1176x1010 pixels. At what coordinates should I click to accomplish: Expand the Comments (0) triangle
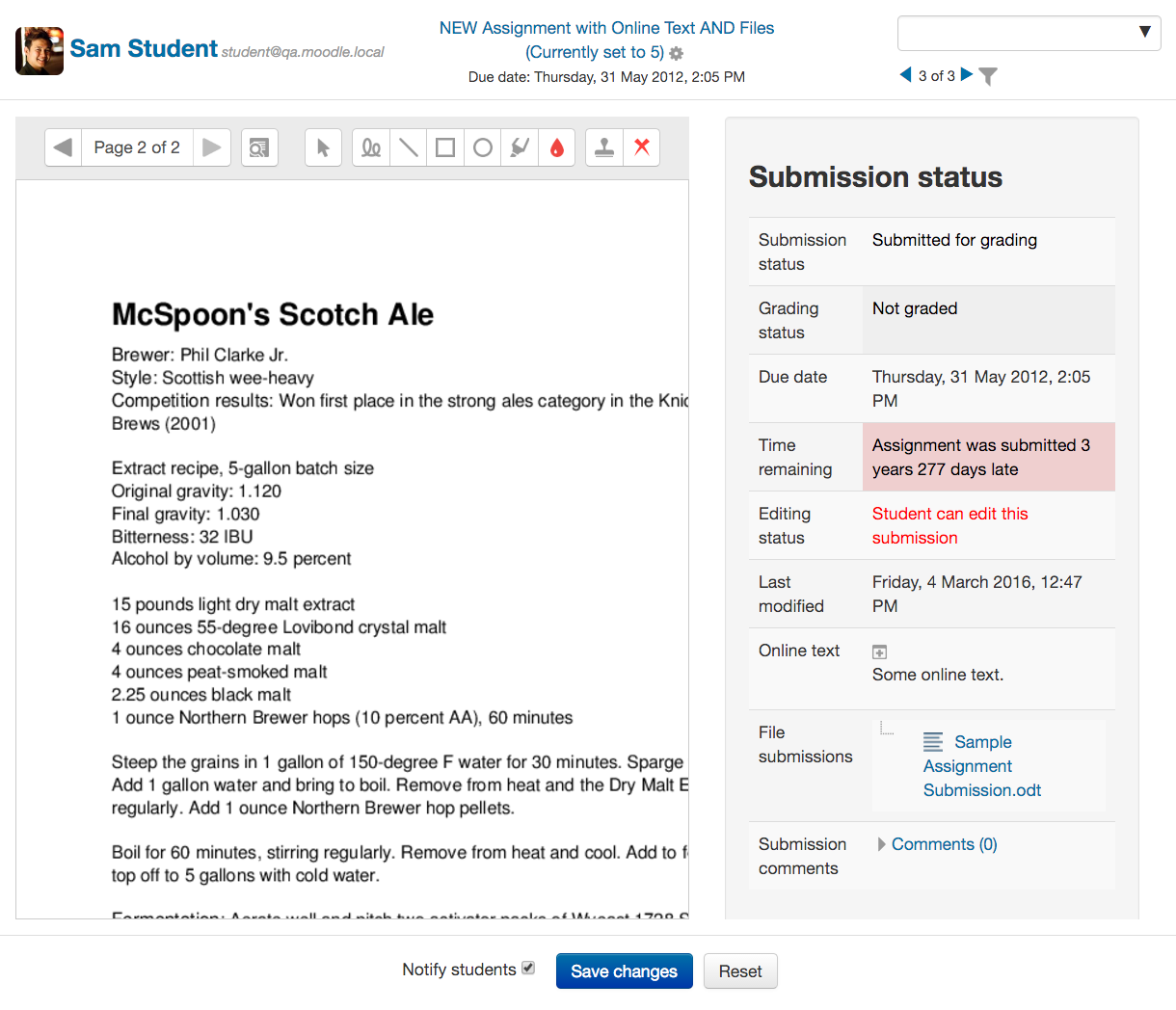click(881, 844)
